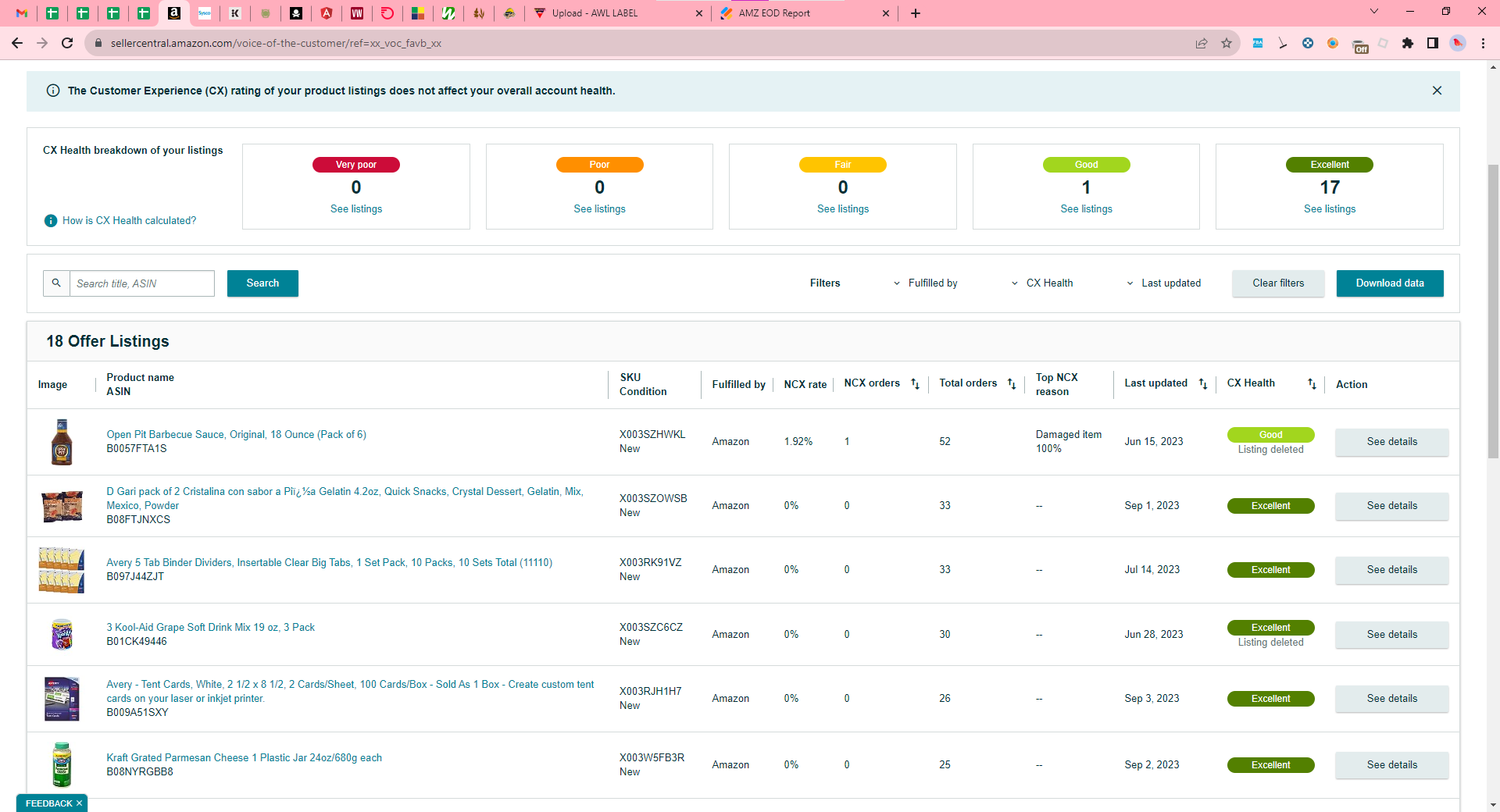Click the Search button

[262, 283]
